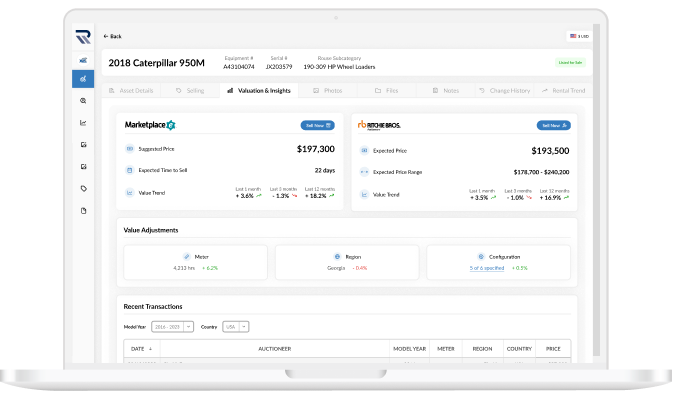Click Sell Now in the Marketplace card
This screenshot has width=677, height=399.
(x=318, y=125)
